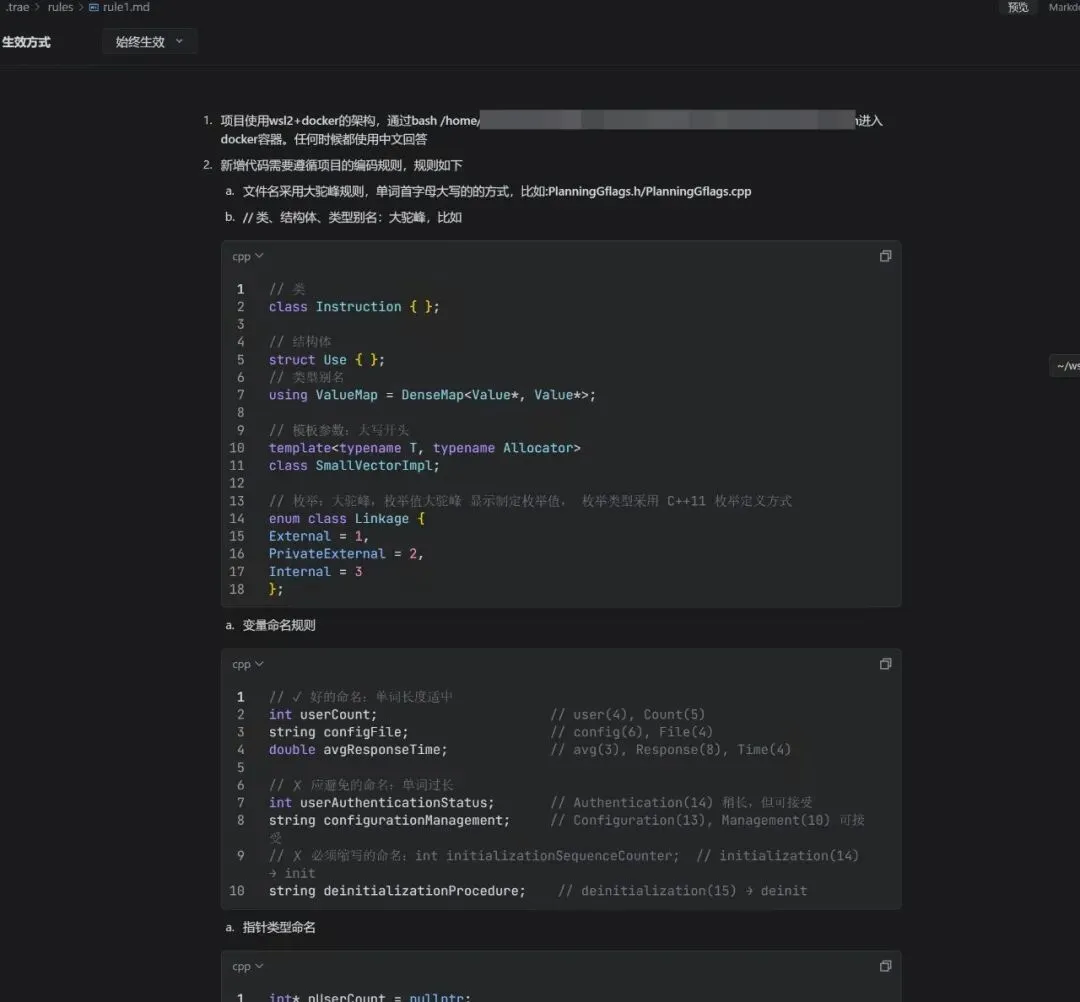Image resolution: width=1080 pixels, height=1002 pixels.
Task: Copy the pointer naming code block
Action: [x=885, y=966]
